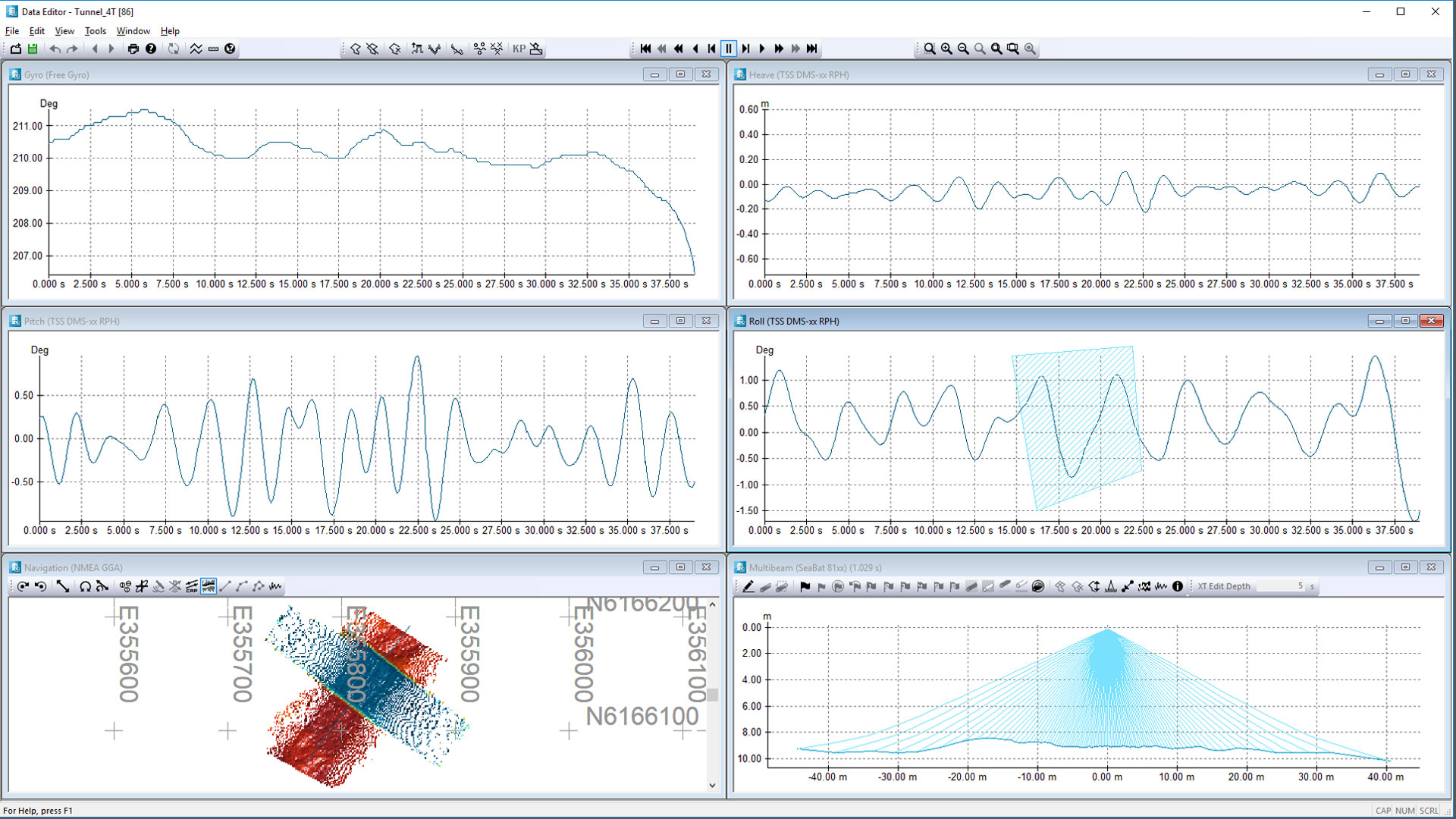
Task: Pause playback with the pause button
Action: 729,49
